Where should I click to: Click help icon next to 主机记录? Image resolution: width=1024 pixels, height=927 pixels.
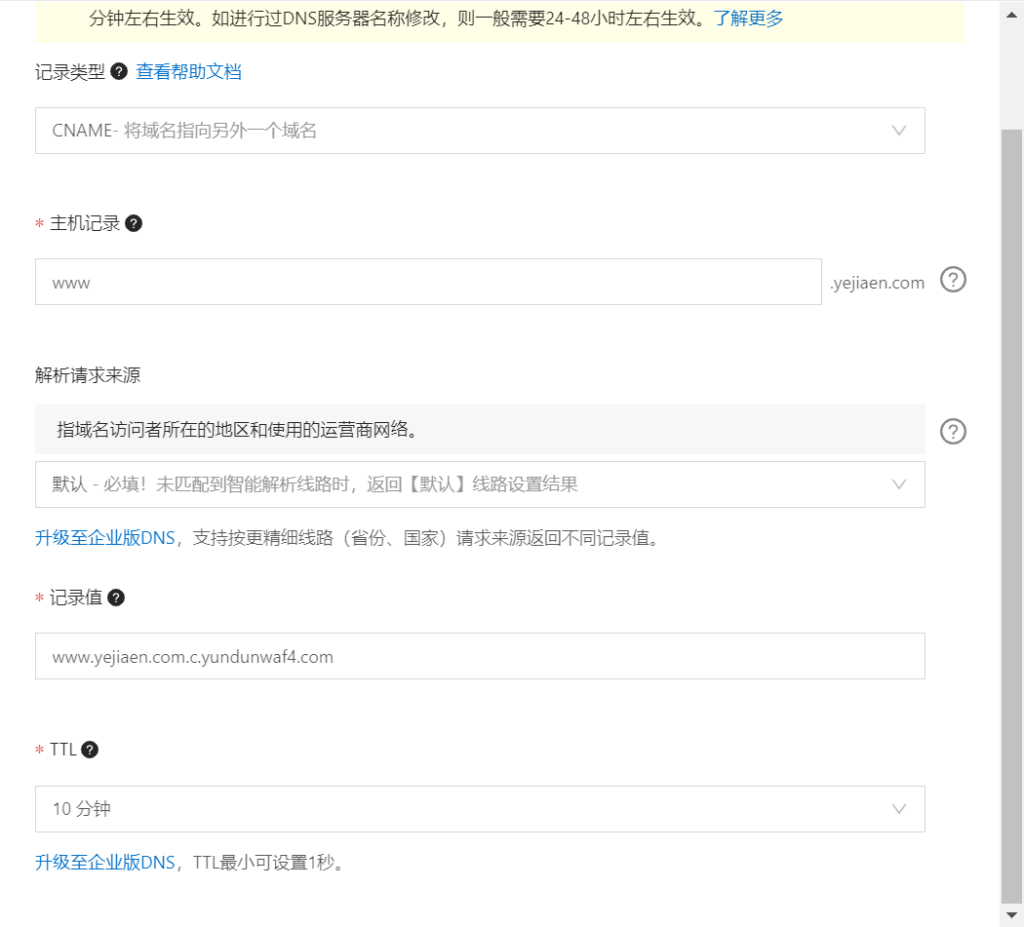(134, 223)
